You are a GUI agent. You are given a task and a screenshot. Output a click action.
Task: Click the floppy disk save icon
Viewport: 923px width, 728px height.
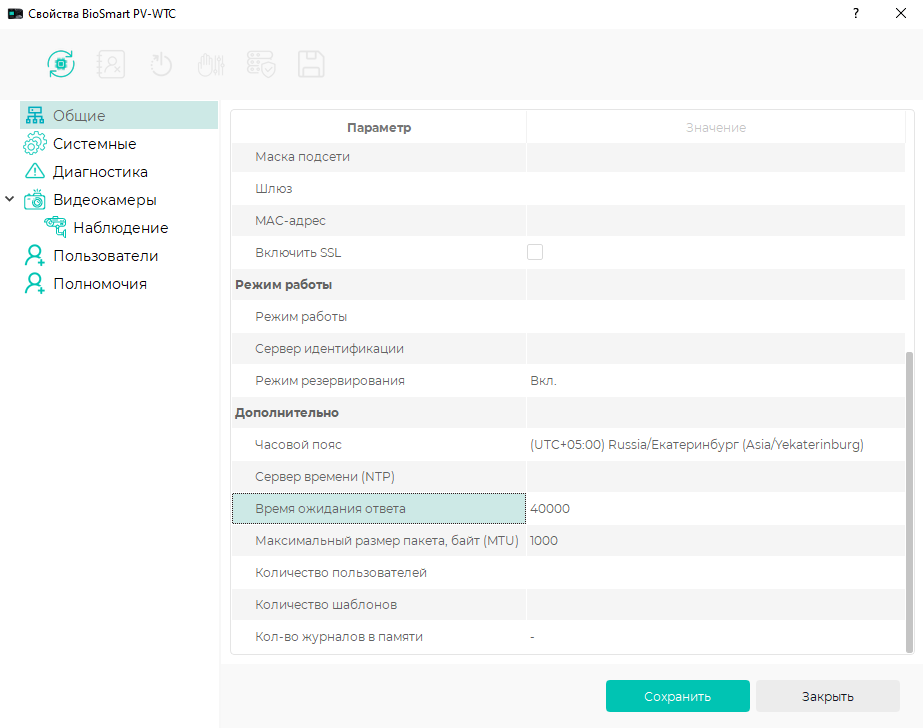[x=311, y=64]
